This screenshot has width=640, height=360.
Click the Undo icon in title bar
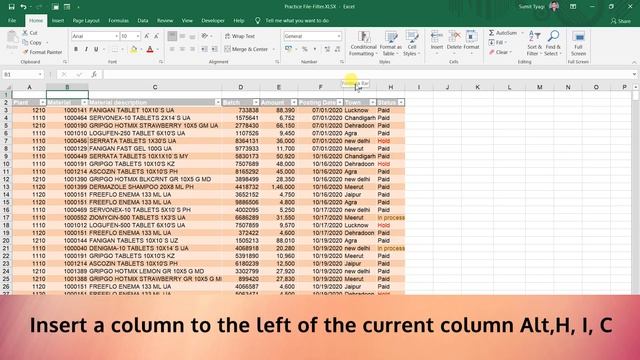24,7
